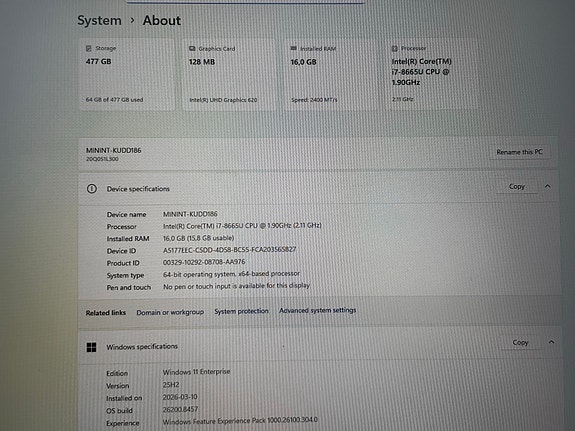This screenshot has height=431, width=575.
Task: Click the Related links label
Action: coord(106,313)
